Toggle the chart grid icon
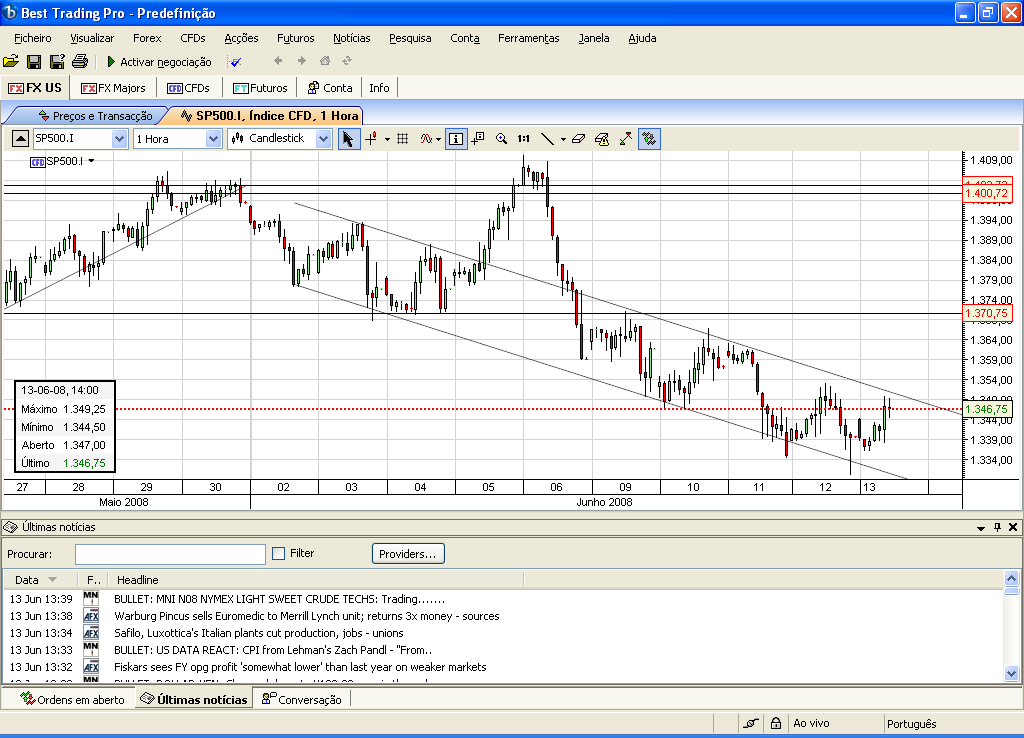1024x738 pixels. click(403, 138)
